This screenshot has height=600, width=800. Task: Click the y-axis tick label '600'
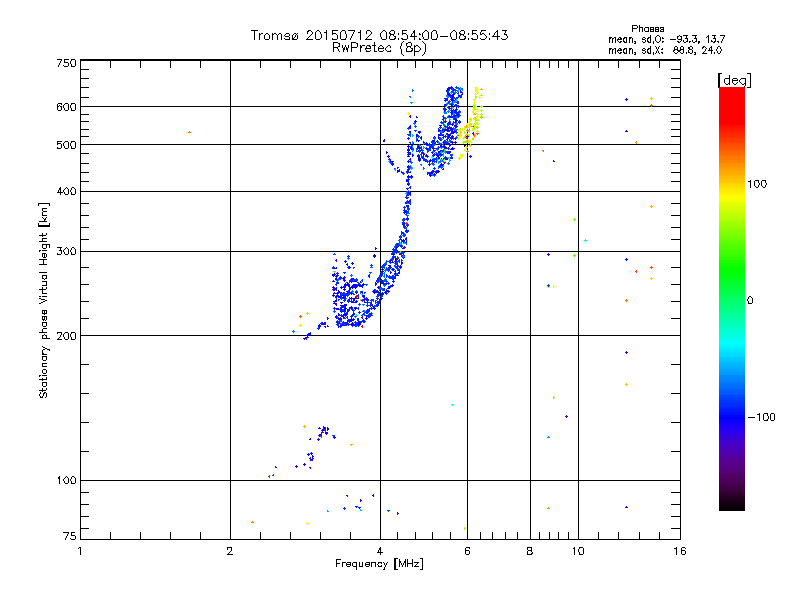[x=66, y=107]
